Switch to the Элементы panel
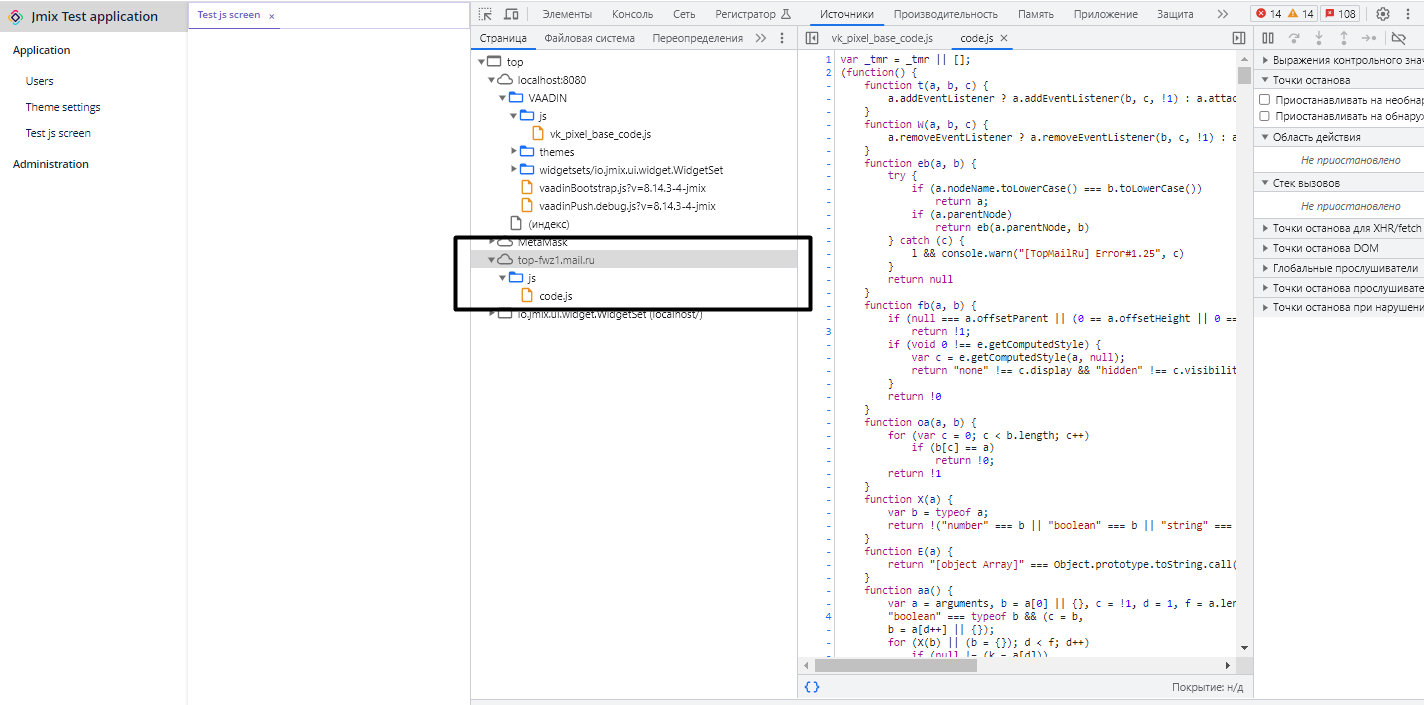 tap(567, 14)
